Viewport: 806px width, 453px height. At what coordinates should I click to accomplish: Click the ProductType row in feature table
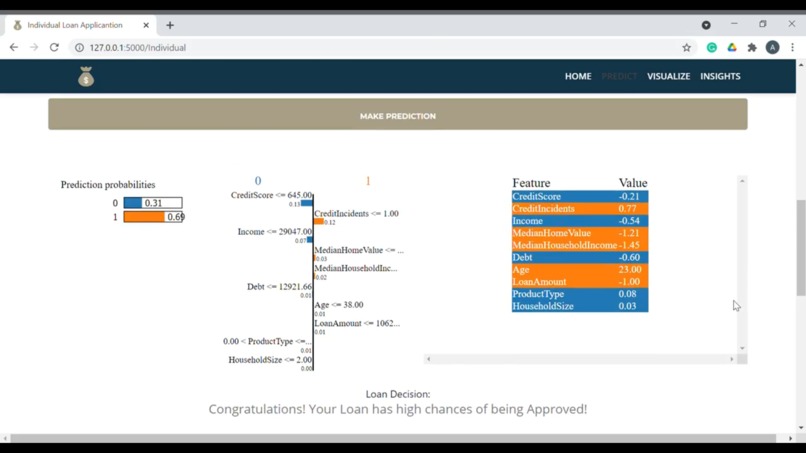pyautogui.click(x=580, y=294)
